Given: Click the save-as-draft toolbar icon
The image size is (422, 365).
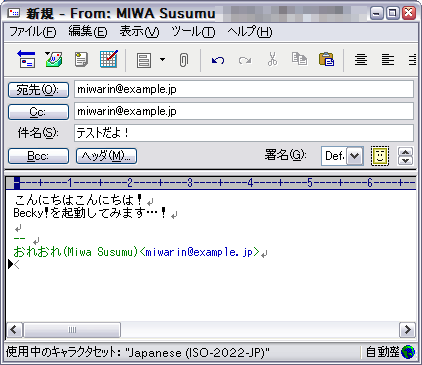Looking at the screenshot, I should click(x=53, y=59).
